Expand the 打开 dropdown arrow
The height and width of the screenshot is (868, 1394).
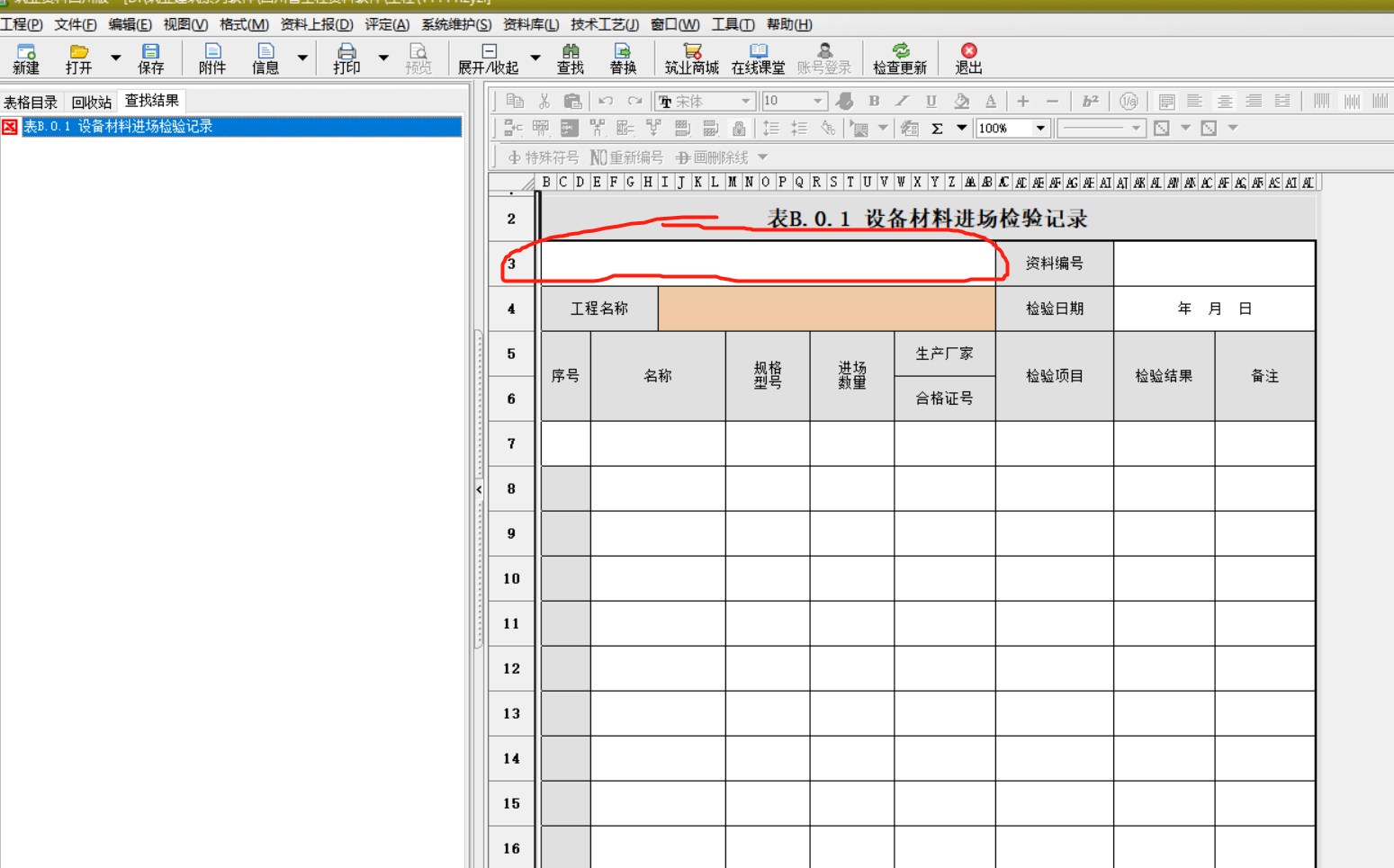click(x=115, y=58)
